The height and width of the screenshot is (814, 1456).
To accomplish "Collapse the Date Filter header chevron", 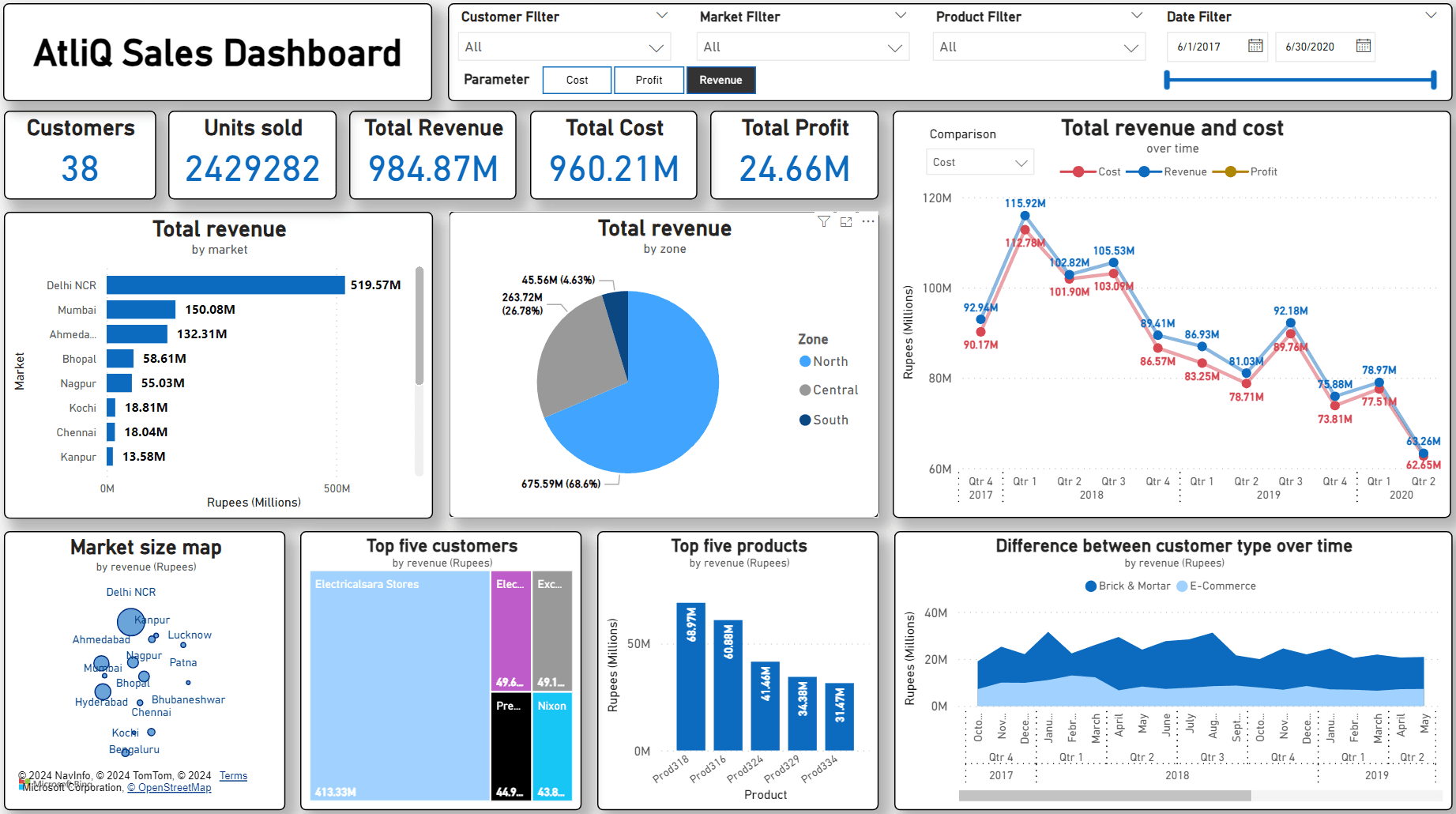I will point(1431,16).
